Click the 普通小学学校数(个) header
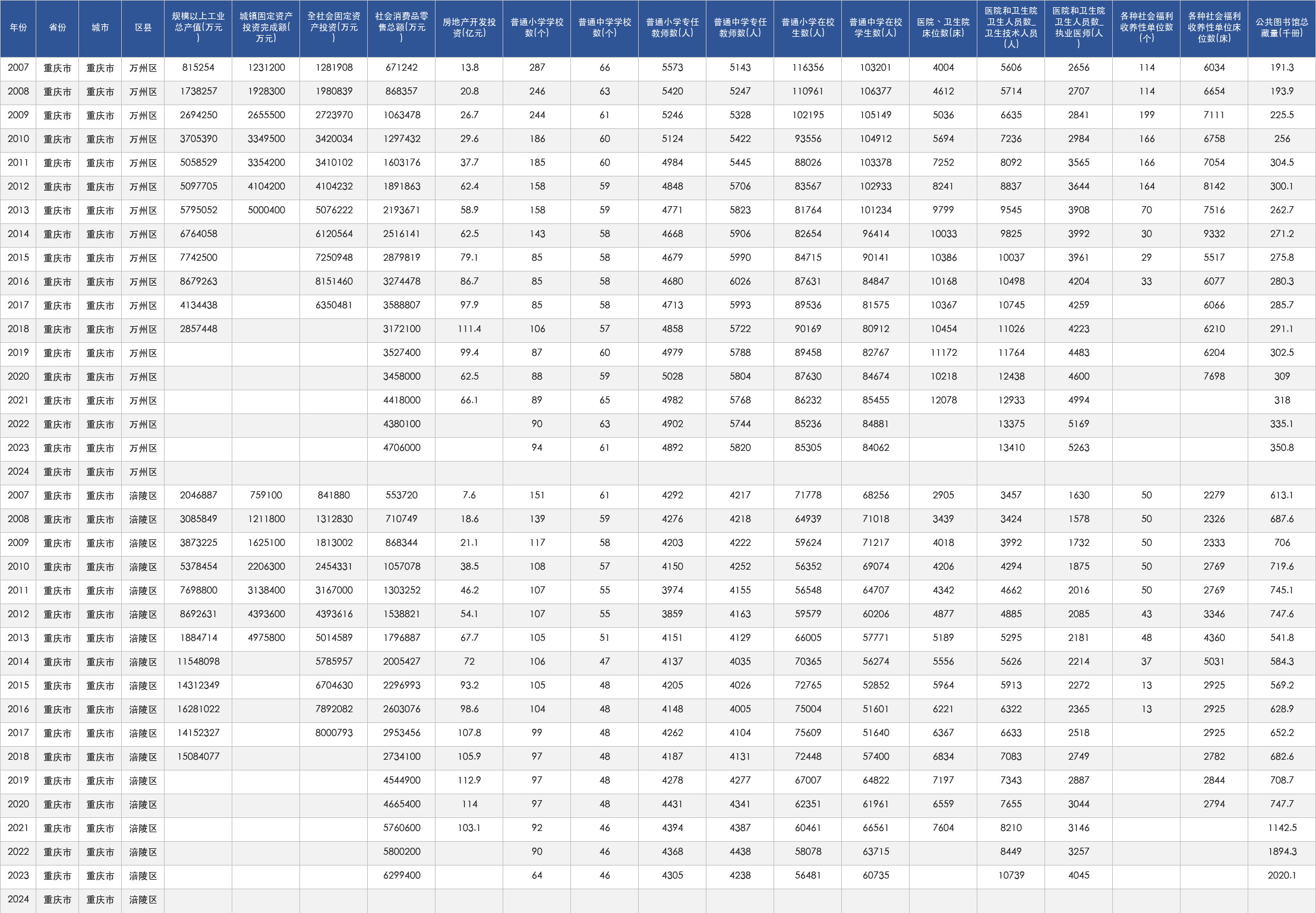 (x=537, y=28)
